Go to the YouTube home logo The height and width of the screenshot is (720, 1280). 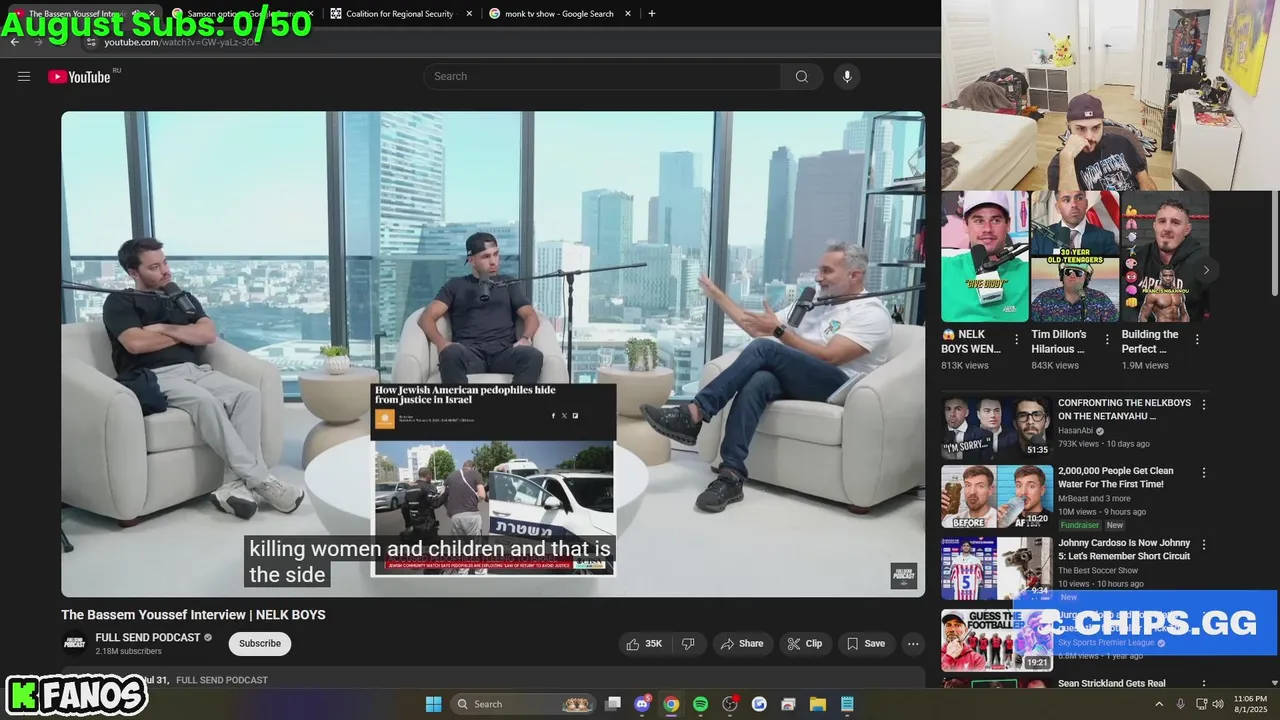(x=79, y=76)
